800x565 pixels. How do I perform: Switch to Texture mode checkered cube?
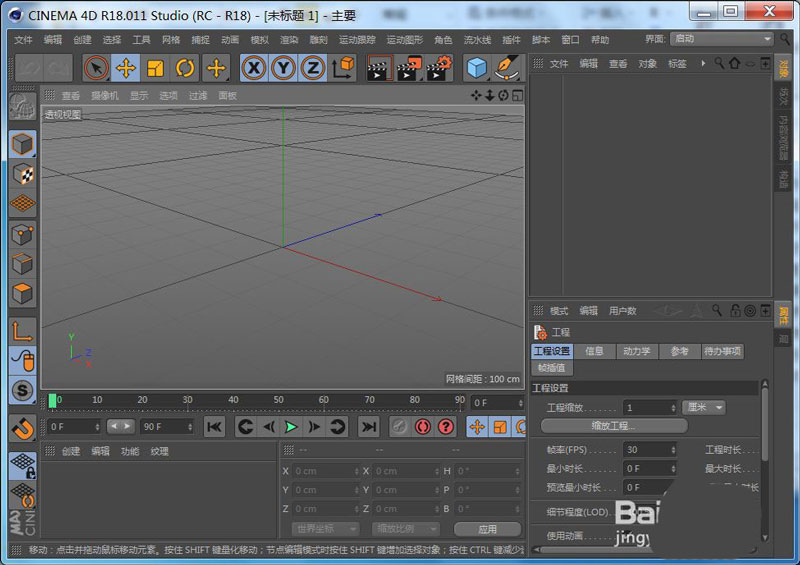click(22, 174)
